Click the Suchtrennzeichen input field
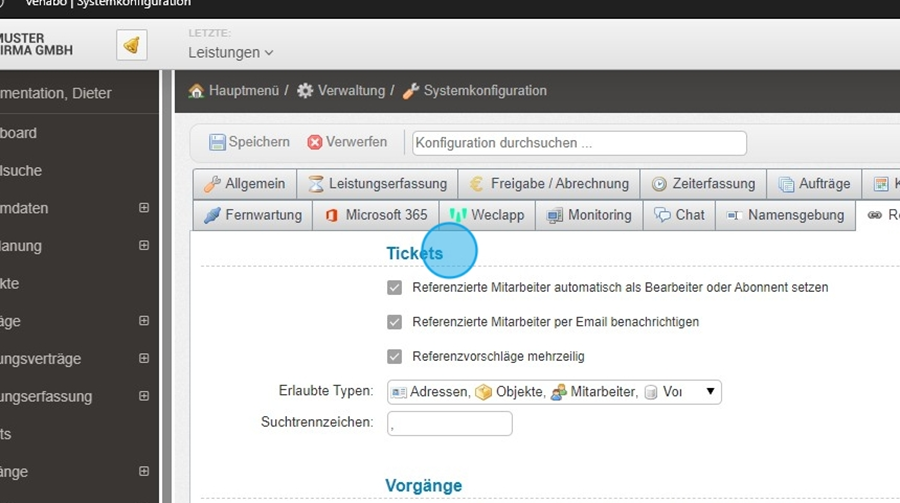The image size is (900, 503). coord(449,424)
